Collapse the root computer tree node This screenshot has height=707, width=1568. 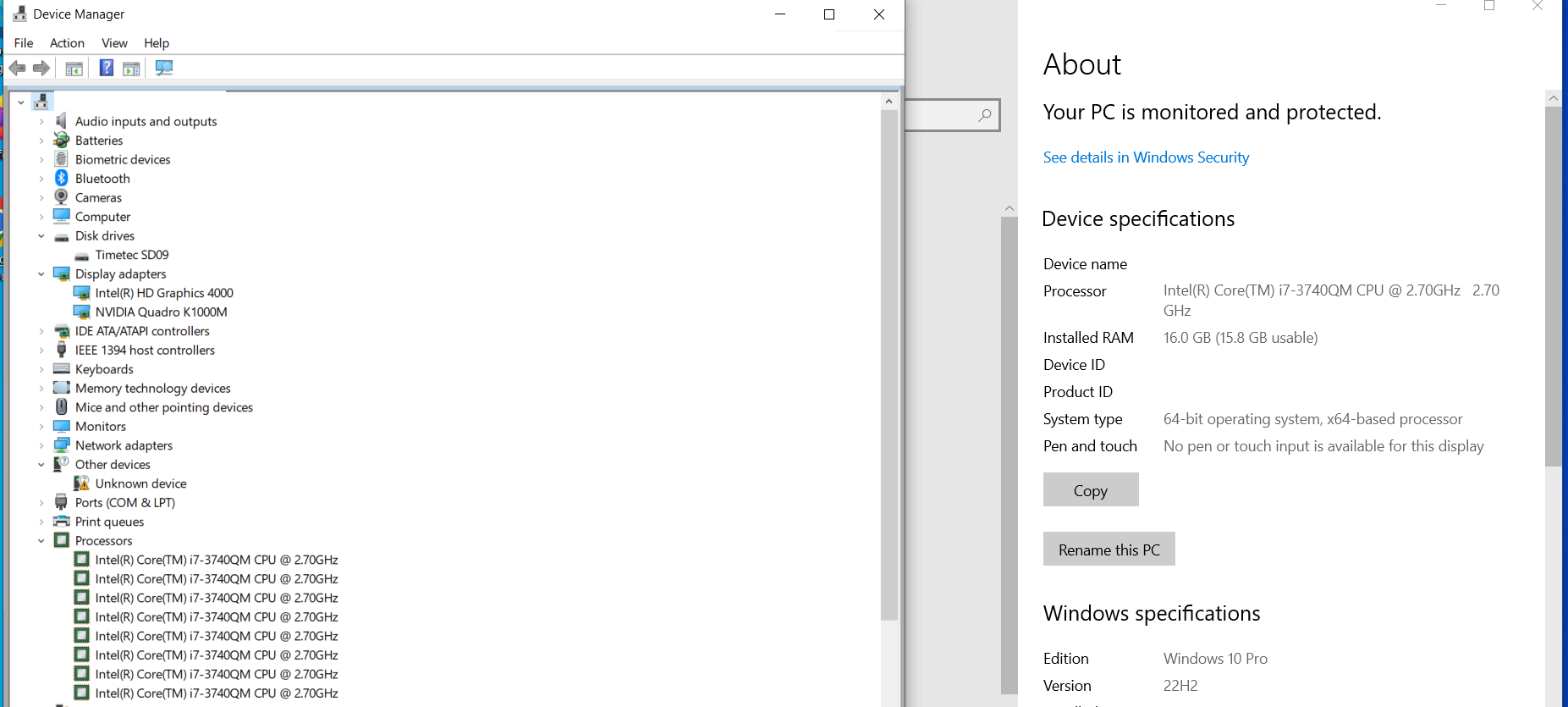(21, 102)
